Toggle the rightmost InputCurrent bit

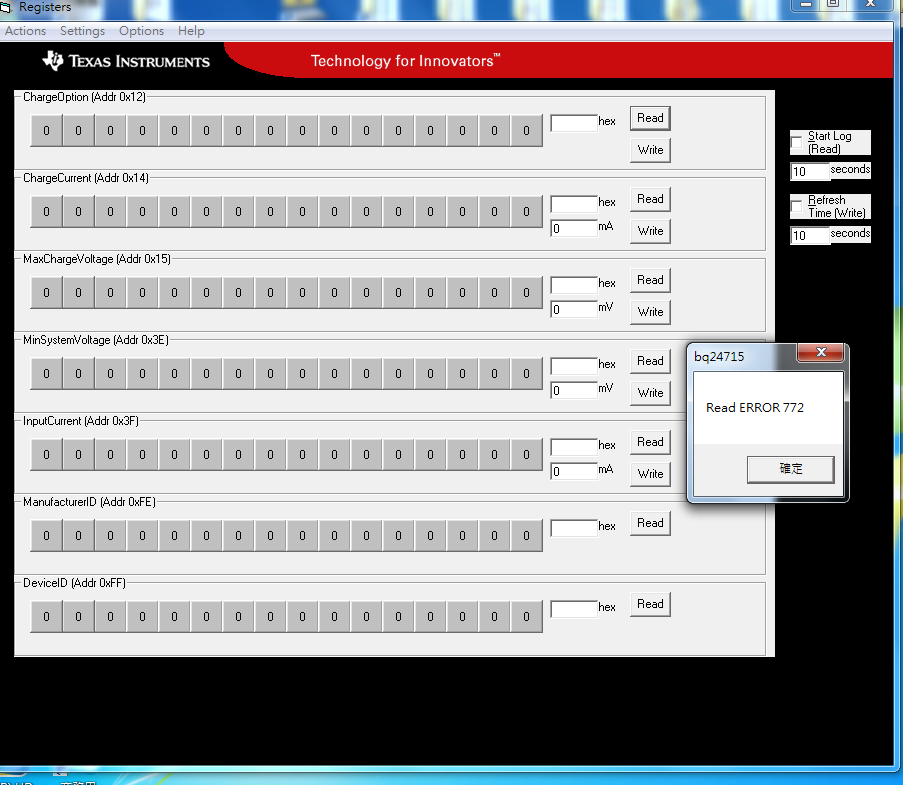point(526,456)
